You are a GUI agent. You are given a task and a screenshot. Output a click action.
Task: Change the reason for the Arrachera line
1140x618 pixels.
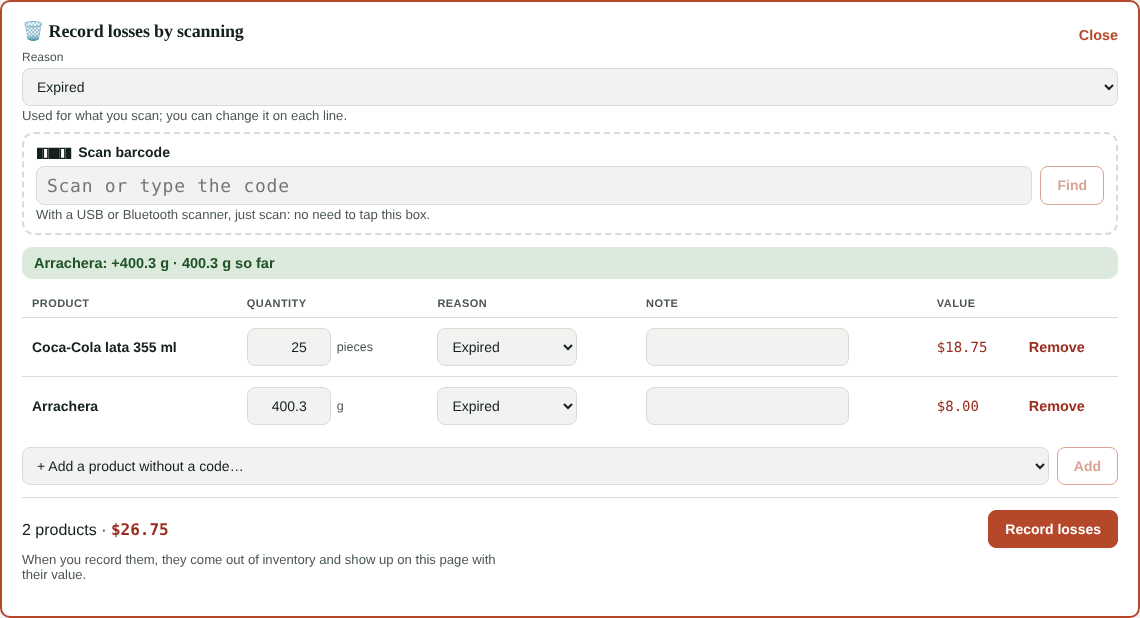(507, 406)
